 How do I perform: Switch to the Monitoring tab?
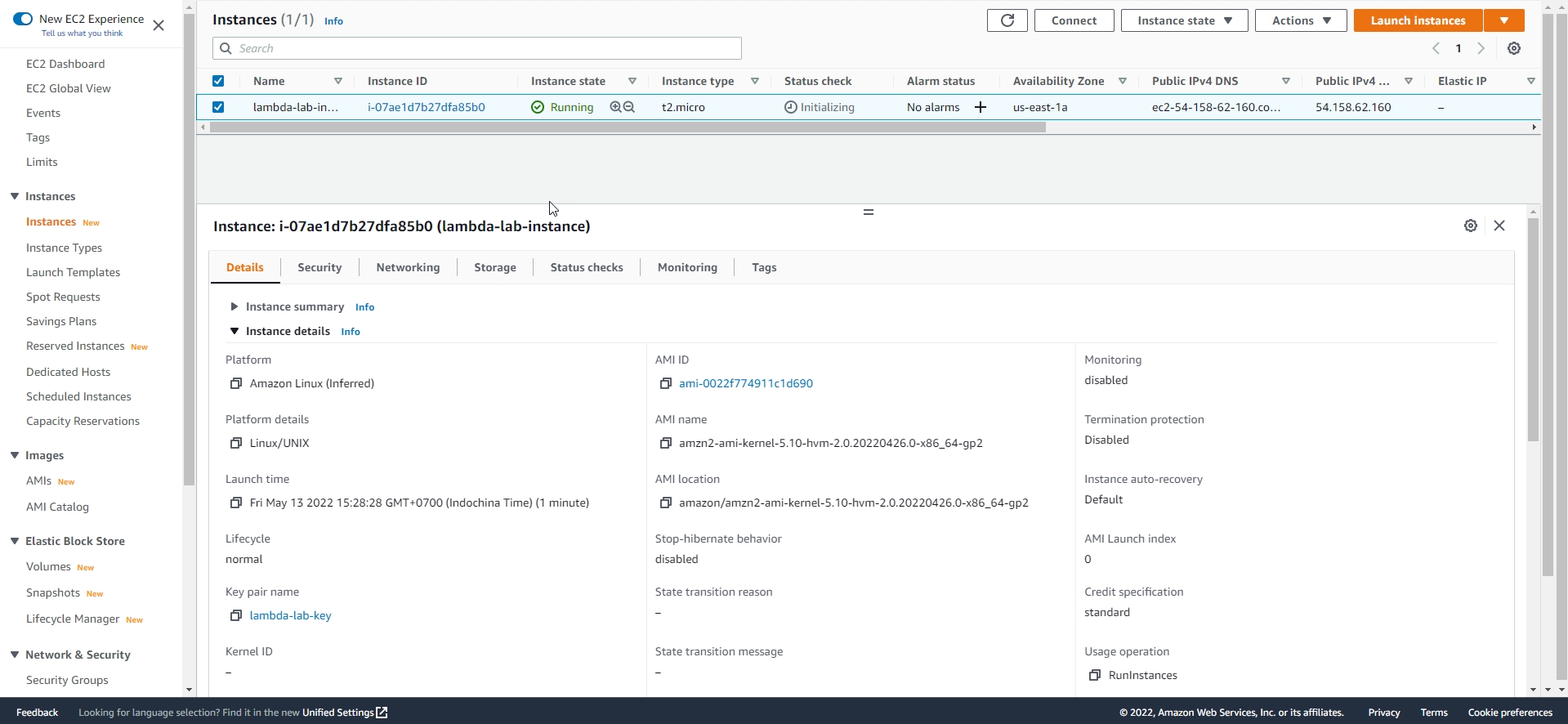tap(687, 267)
